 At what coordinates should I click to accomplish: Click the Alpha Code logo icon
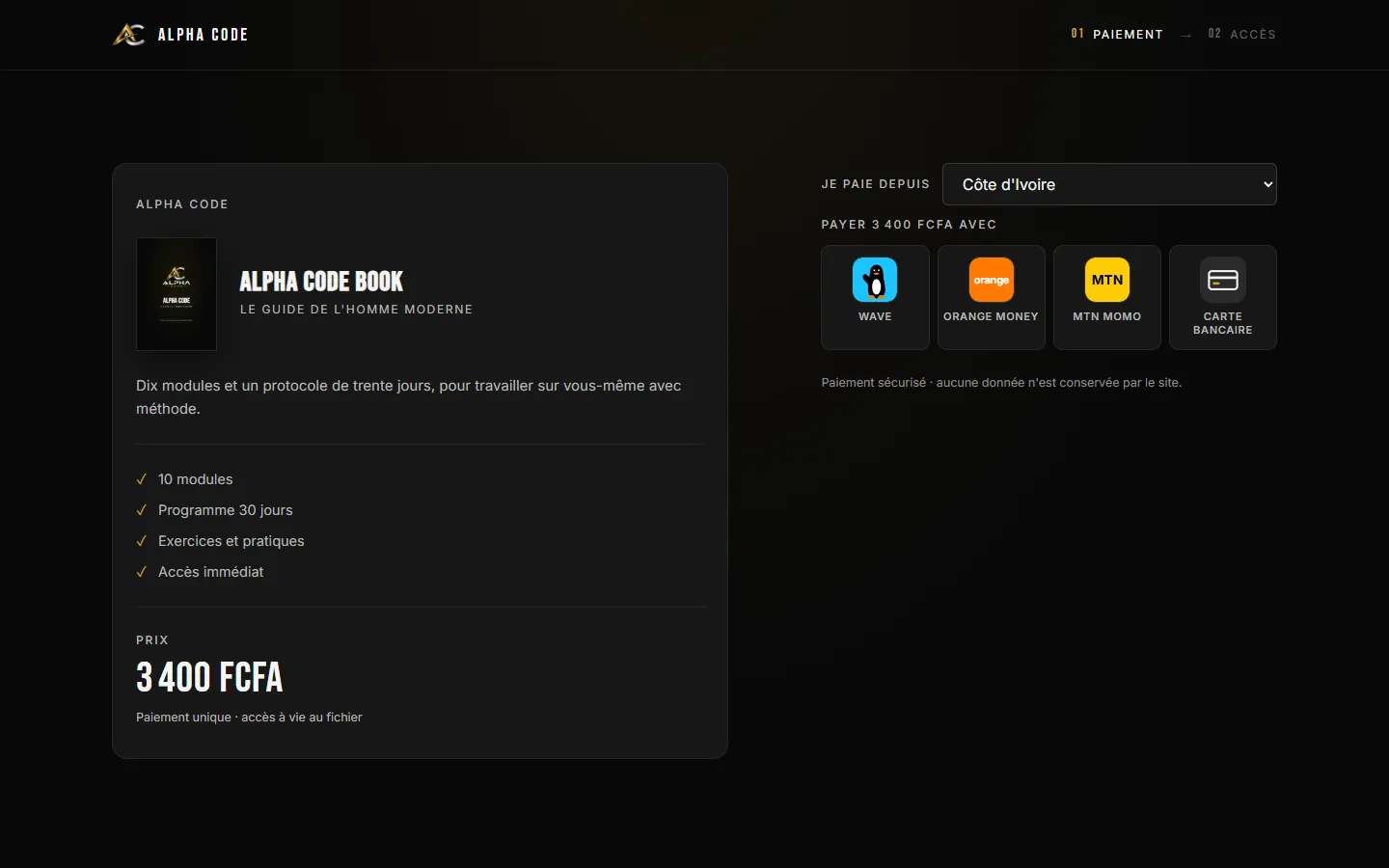129,35
